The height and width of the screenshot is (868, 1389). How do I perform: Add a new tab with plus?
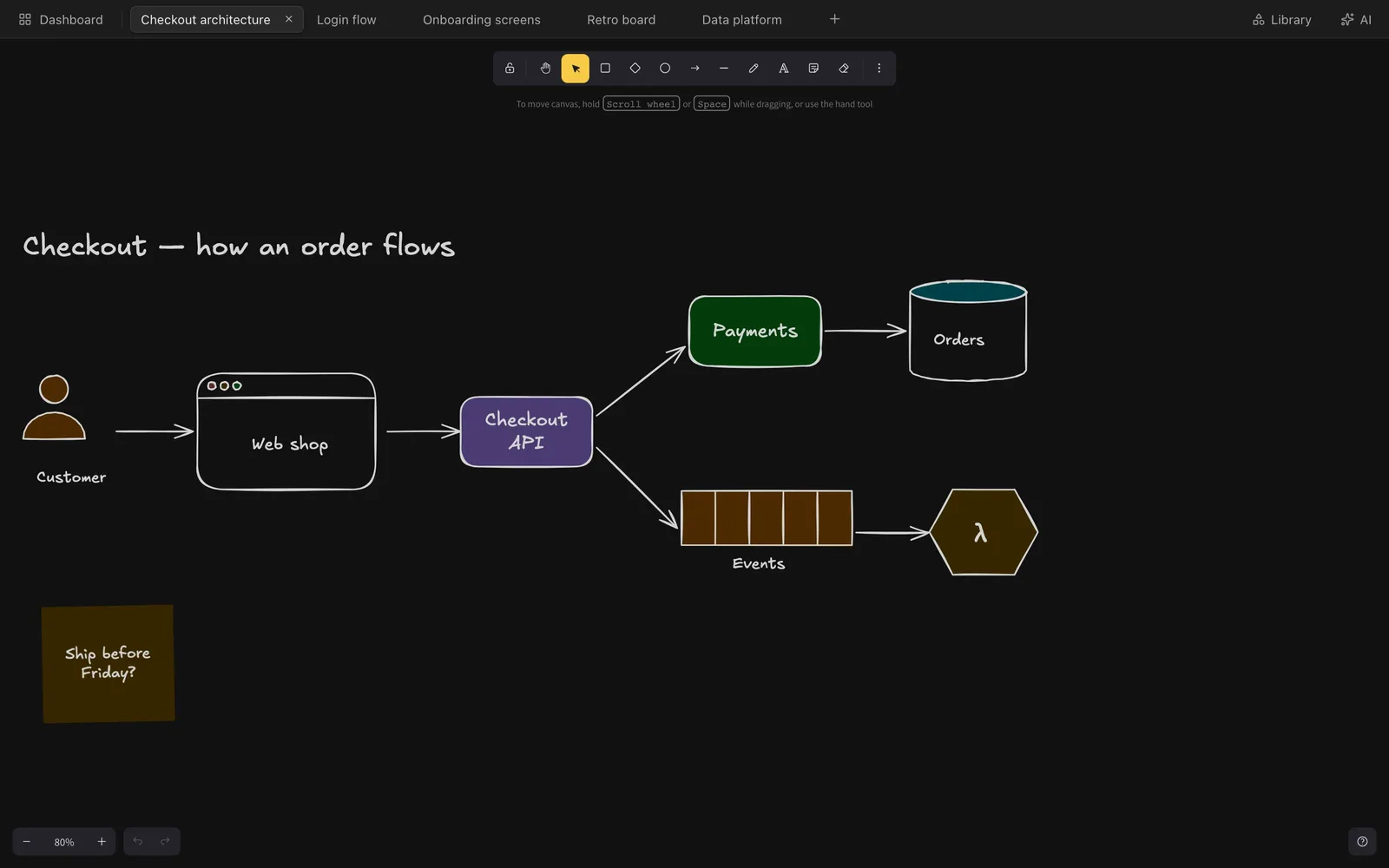pos(834,19)
